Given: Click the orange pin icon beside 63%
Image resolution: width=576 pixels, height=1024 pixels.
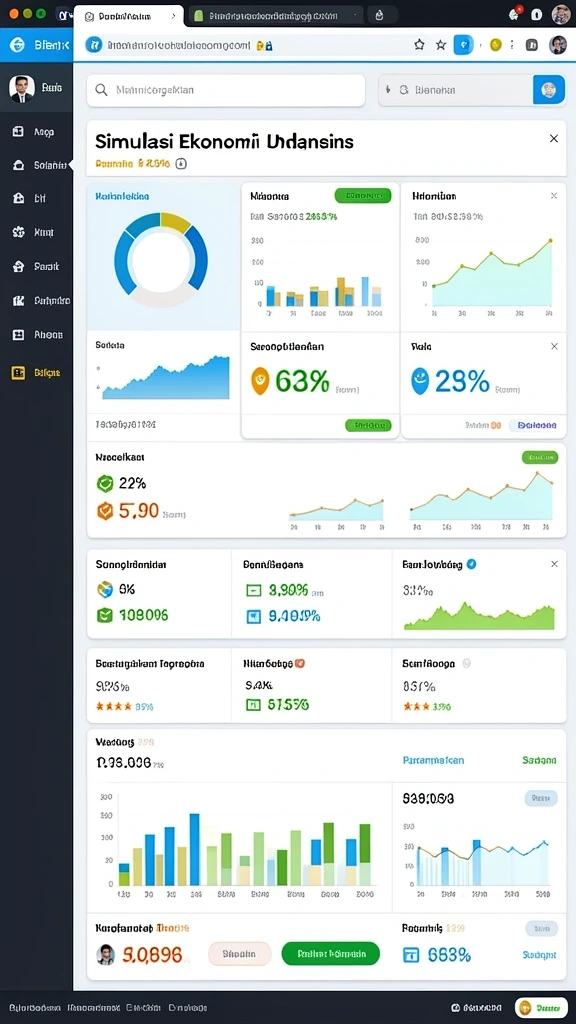Looking at the screenshot, I should point(260,381).
